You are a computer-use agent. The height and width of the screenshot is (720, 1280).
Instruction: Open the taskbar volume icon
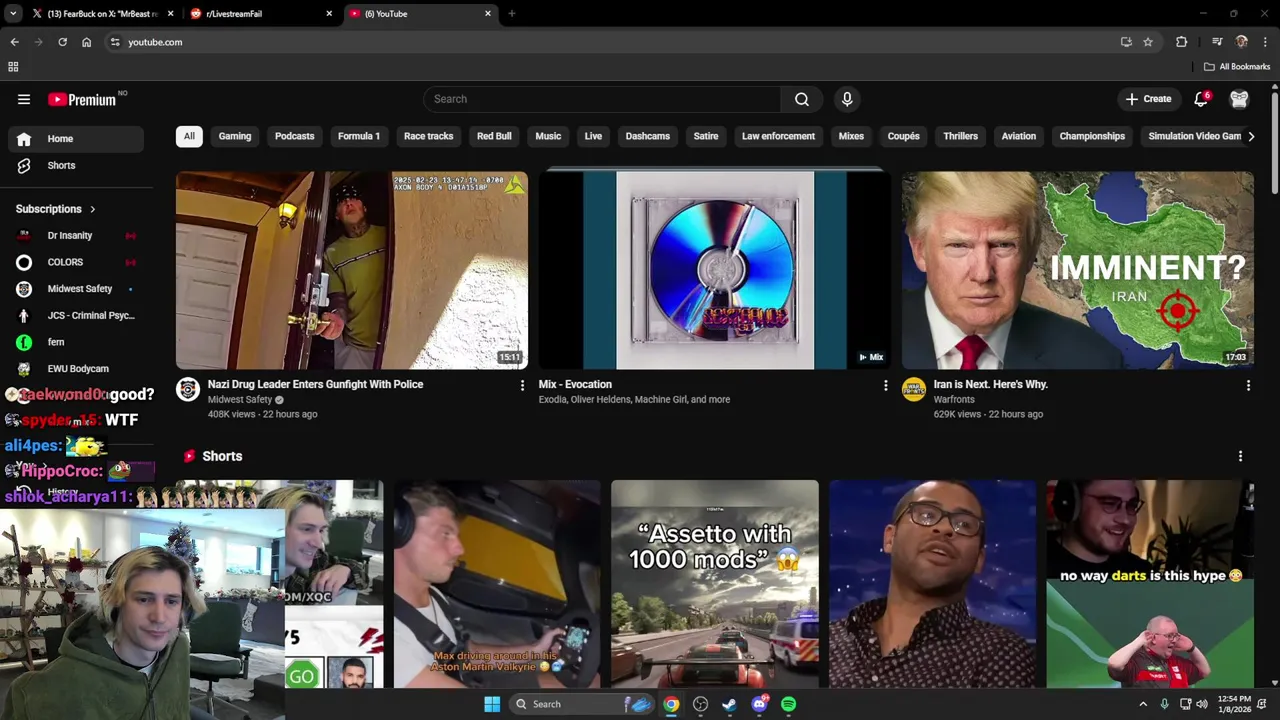[1202, 704]
